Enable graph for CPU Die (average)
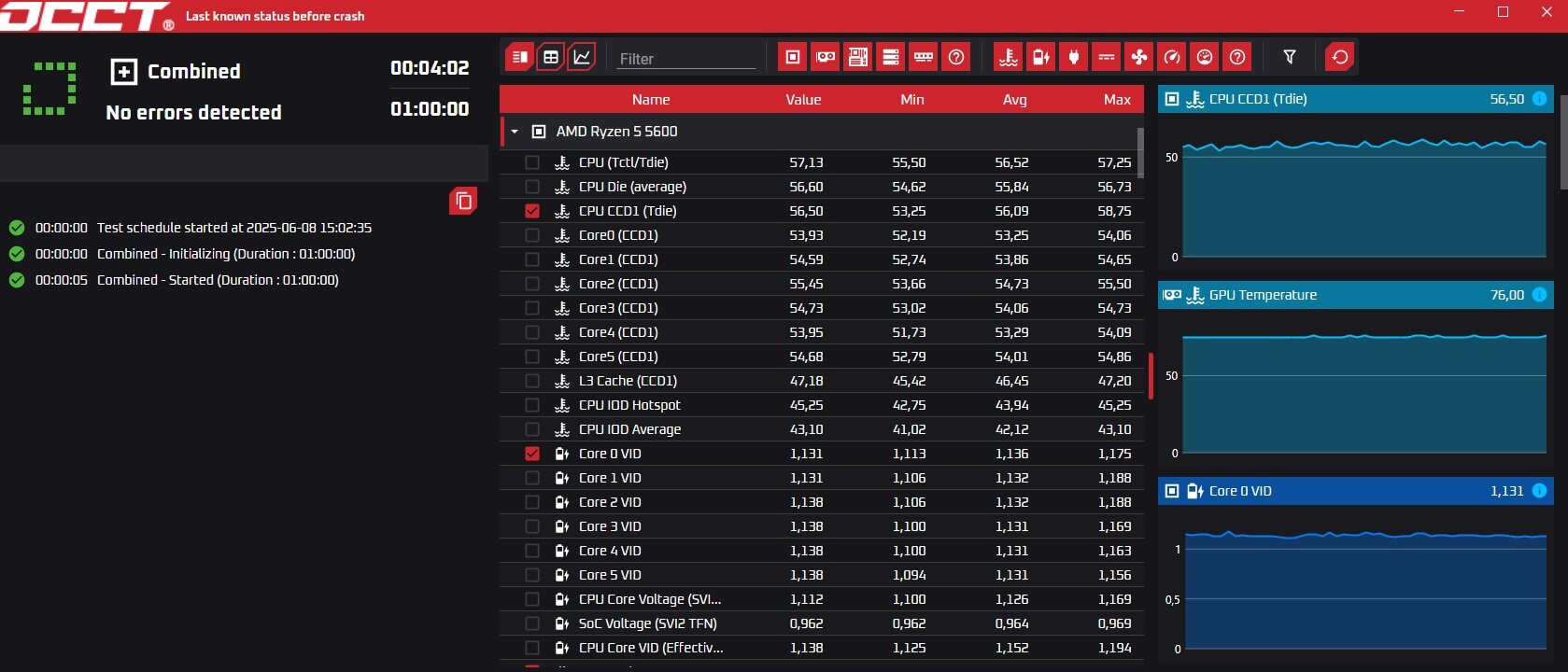 pyautogui.click(x=532, y=187)
